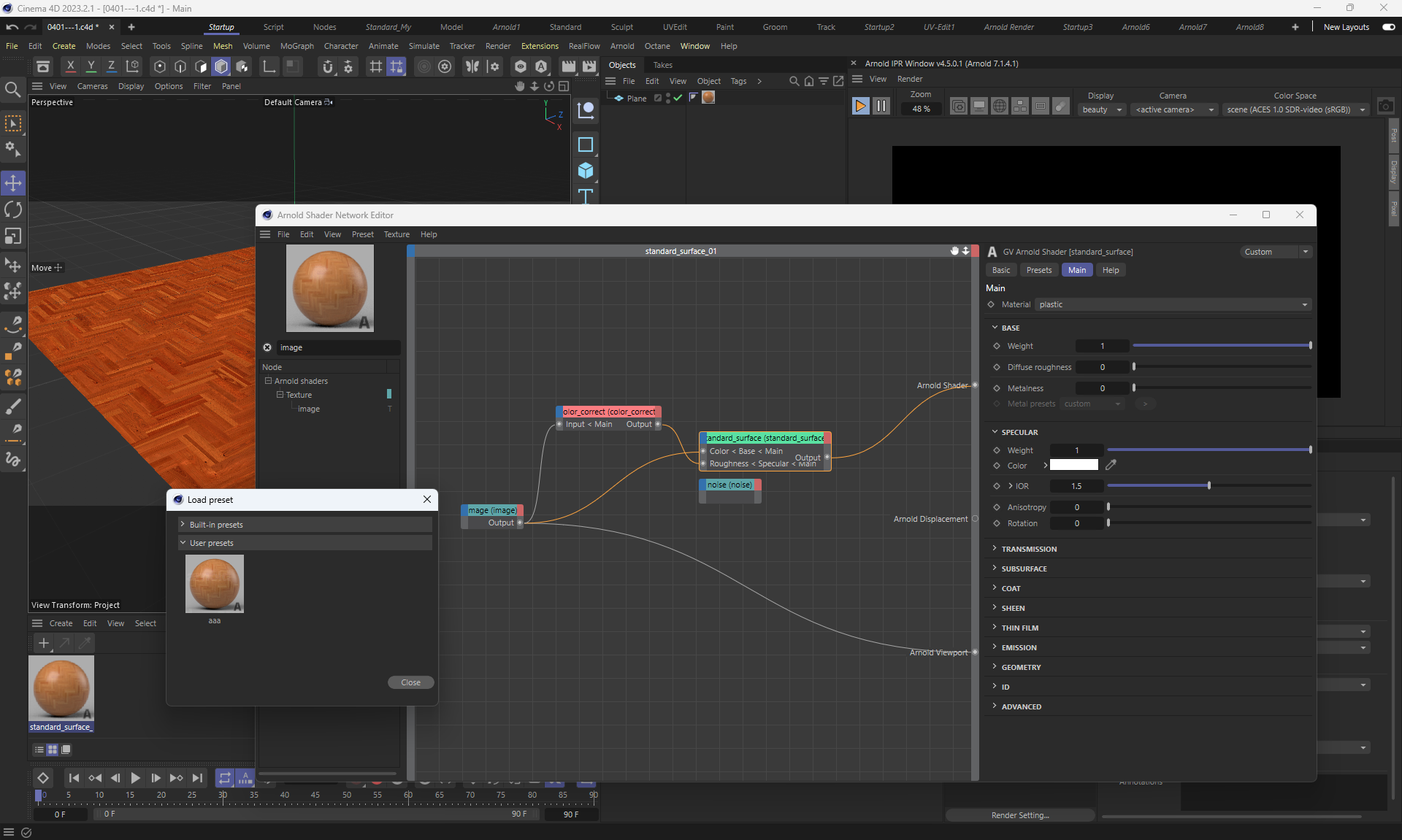1402x840 pixels.
Task: Click Close button in Load preset dialog
Action: tap(410, 682)
